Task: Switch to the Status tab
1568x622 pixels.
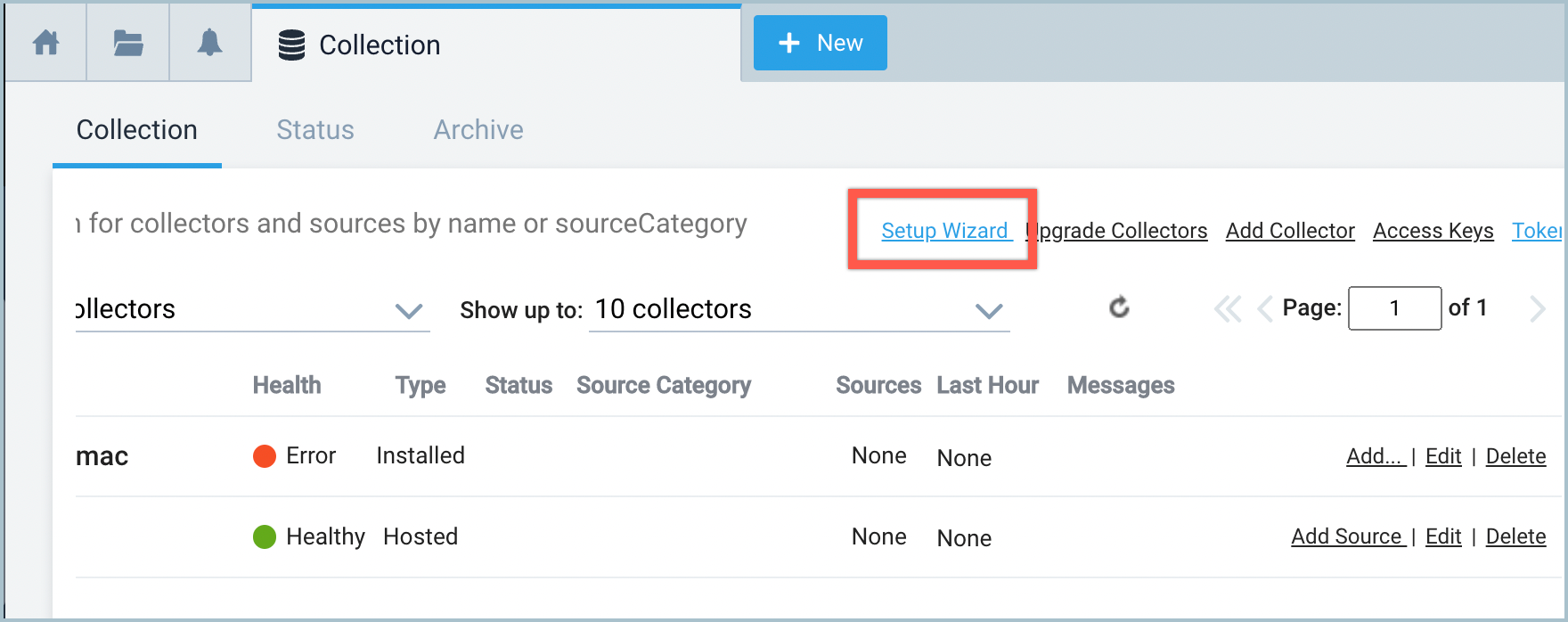Action: (x=315, y=130)
